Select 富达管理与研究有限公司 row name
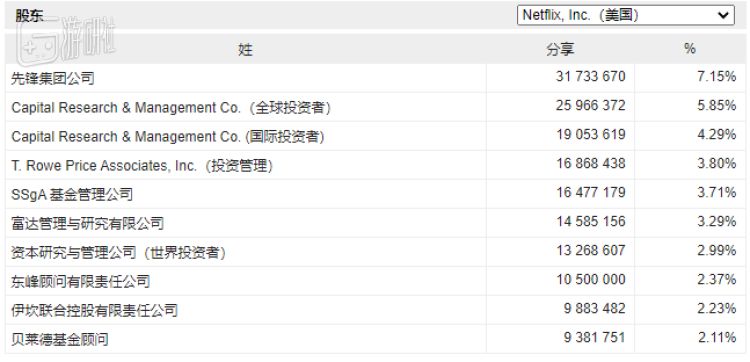This screenshot has height=362, width=750. click(88, 223)
